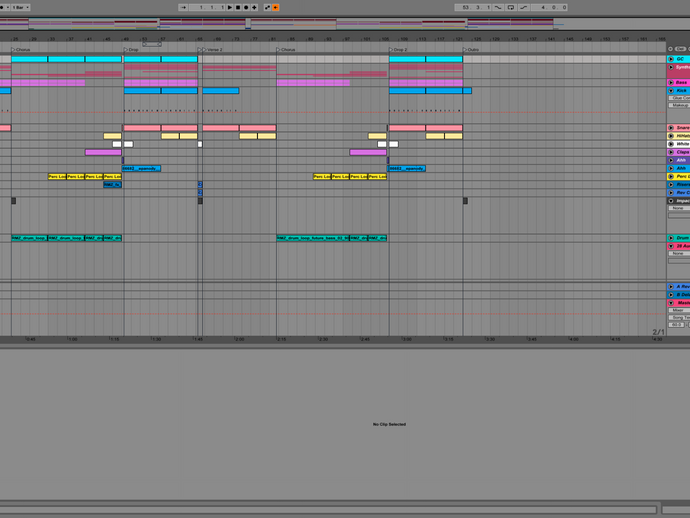
Task: Fold the Kick track
Action: pyautogui.click(x=671, y=91)
